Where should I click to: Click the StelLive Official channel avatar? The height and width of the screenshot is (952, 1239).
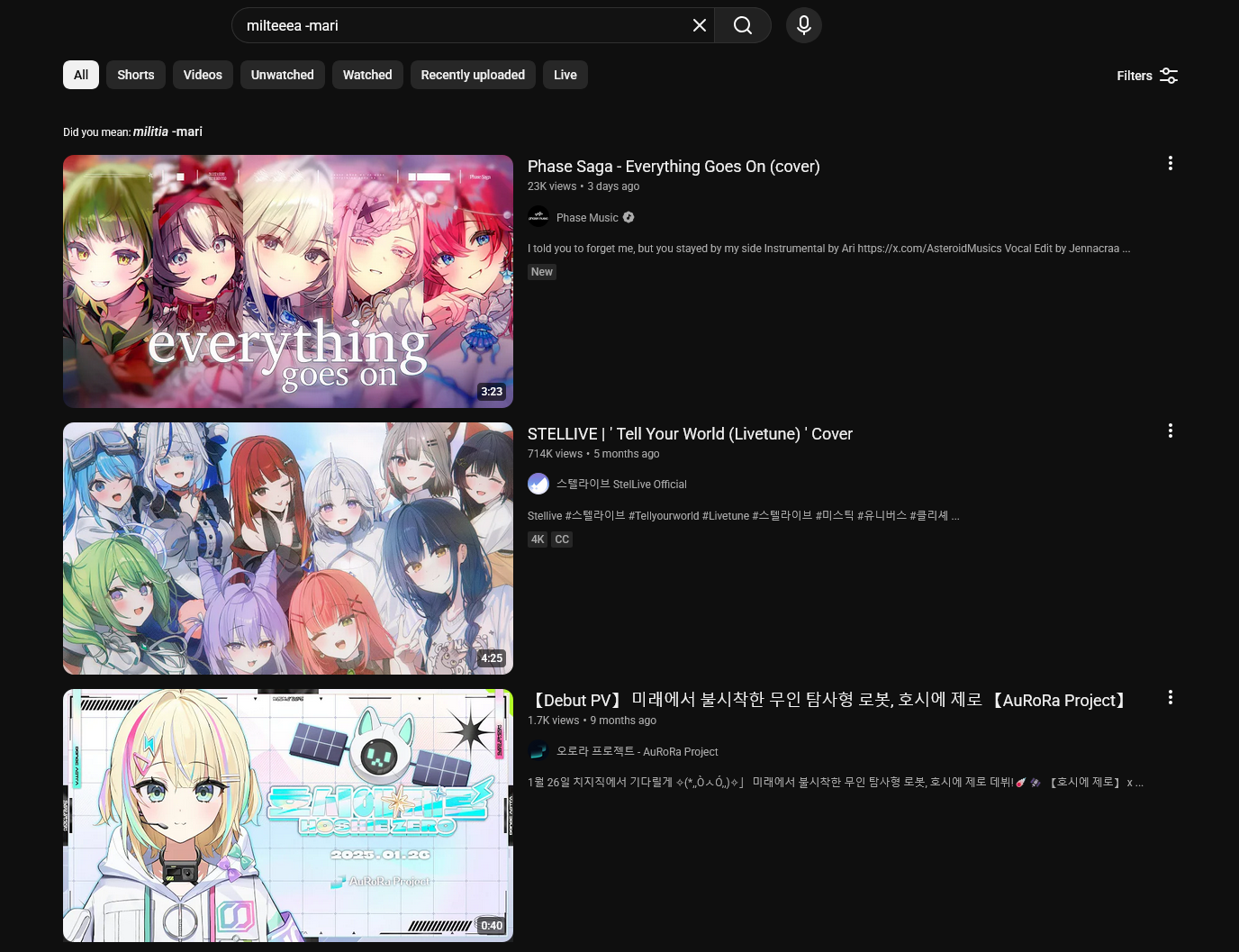point(538,484)
